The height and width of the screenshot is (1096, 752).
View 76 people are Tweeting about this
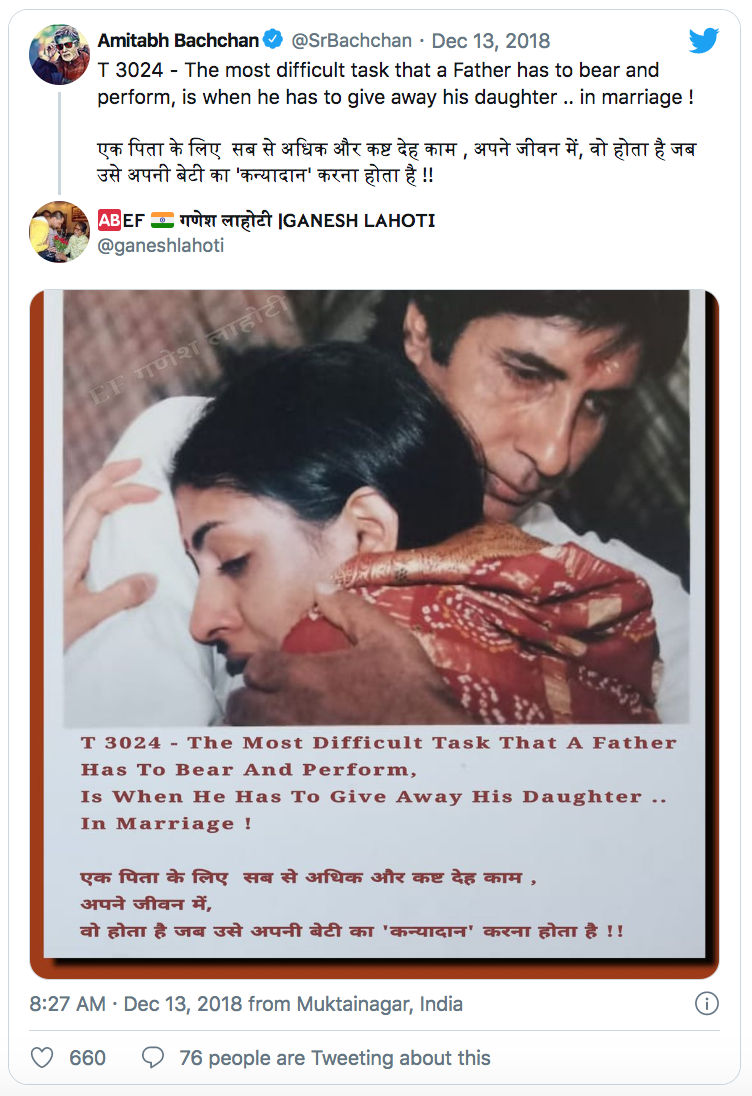click(x=335, y=1058)
